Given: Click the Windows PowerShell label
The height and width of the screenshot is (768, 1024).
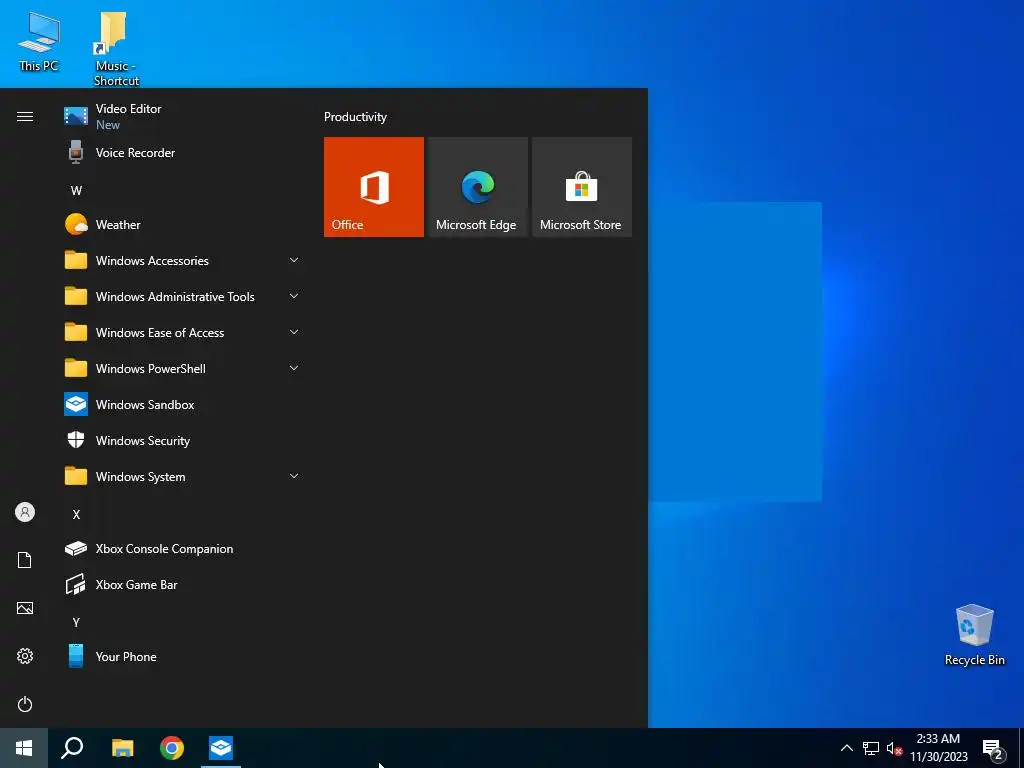Looking at the screenshot, I should (x=151, y=368).
